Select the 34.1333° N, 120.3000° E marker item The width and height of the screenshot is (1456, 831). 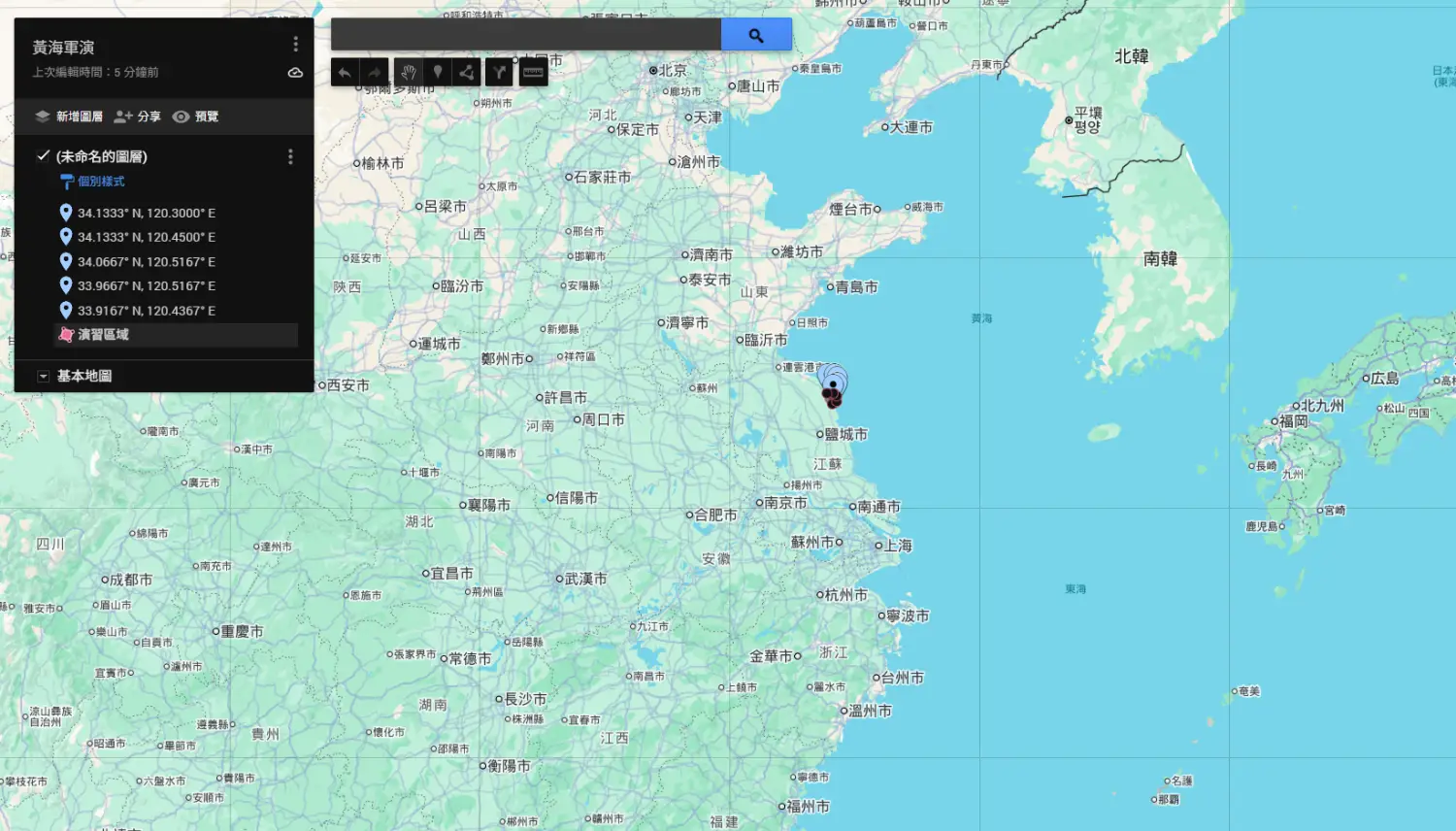coord(146,214)
